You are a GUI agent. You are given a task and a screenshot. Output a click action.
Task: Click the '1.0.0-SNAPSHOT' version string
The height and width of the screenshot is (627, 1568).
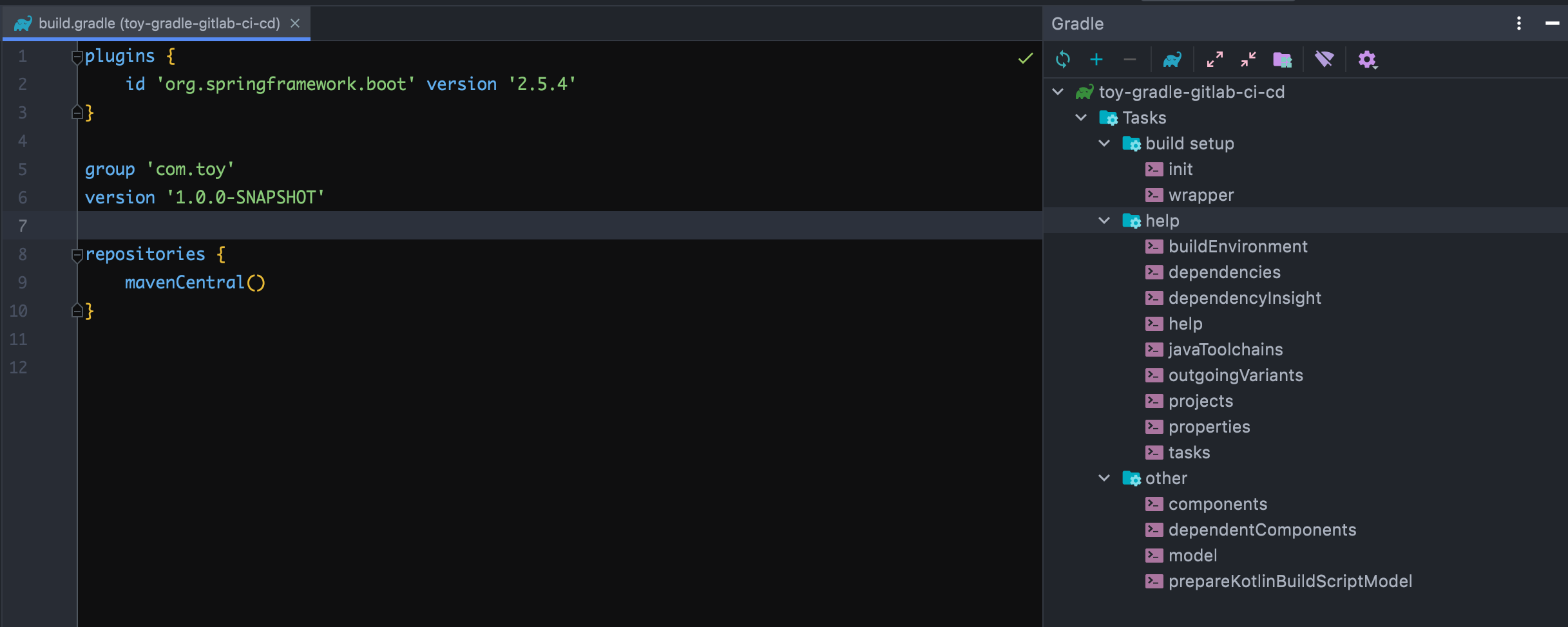245,198
